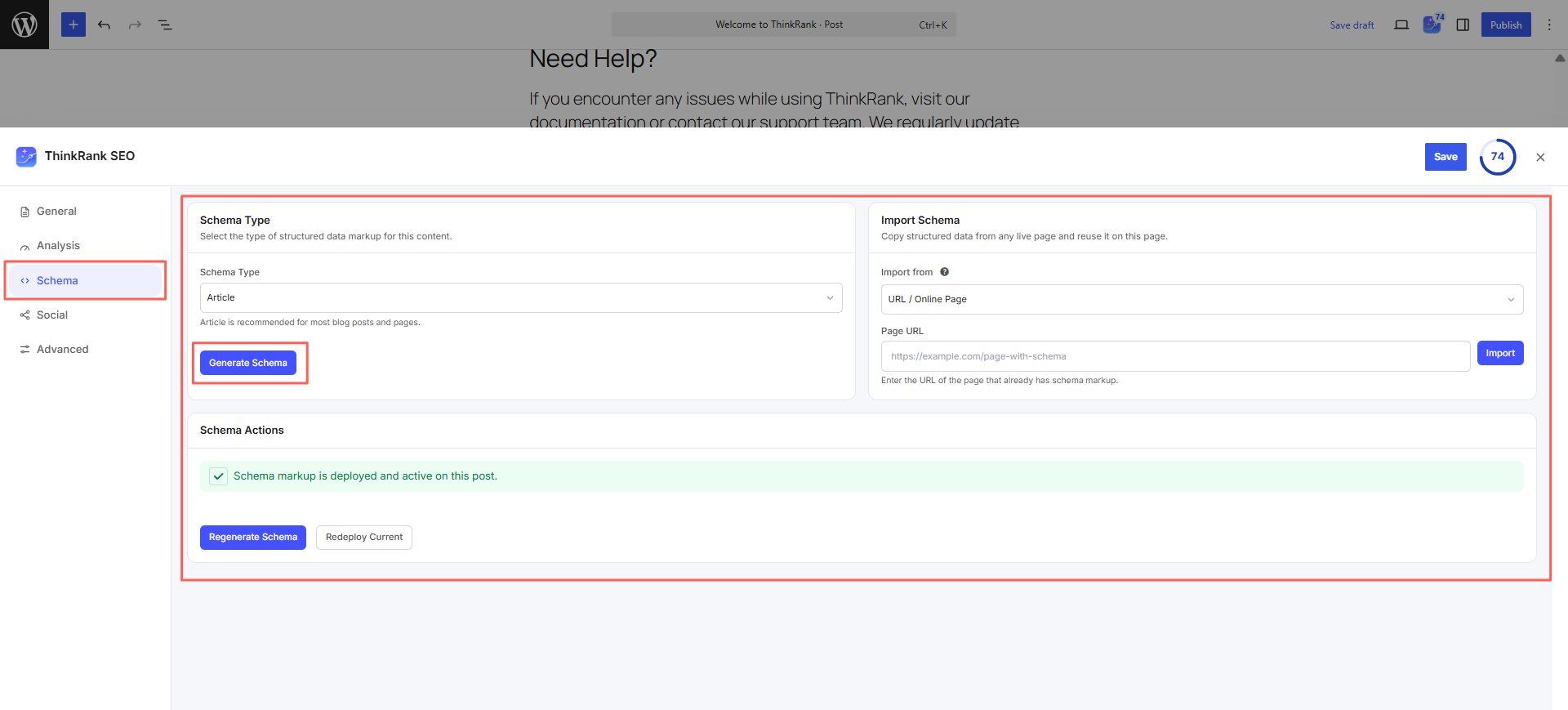The width and height of the screenshot is (1568, 710).
Task: Redo the last change
Action: click(x=135, y=25)
